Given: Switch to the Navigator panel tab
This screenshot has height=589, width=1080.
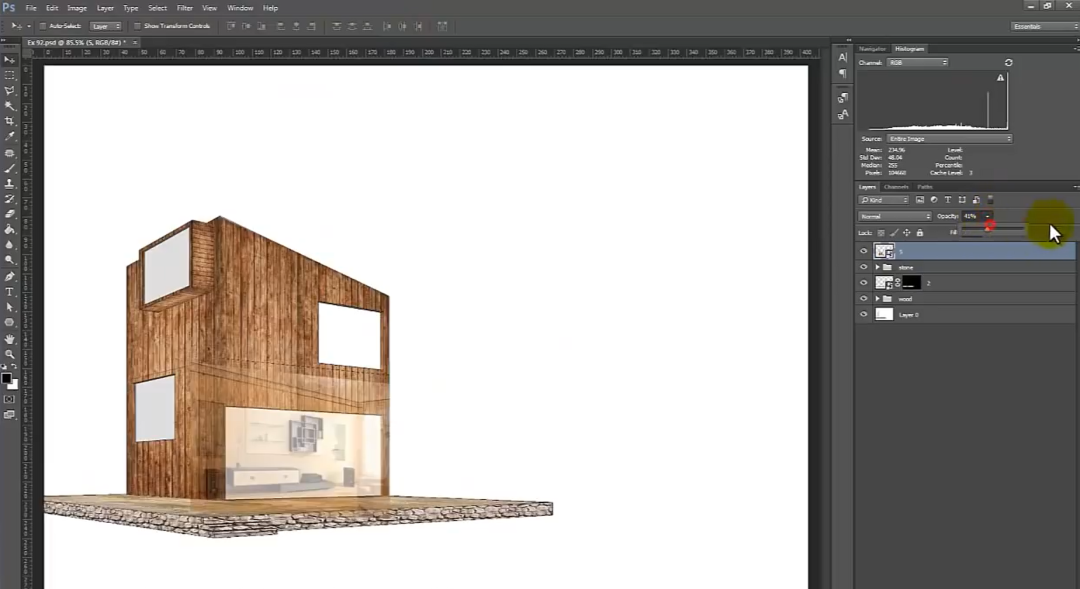Looking at the screenshot, I should [873, 48].
